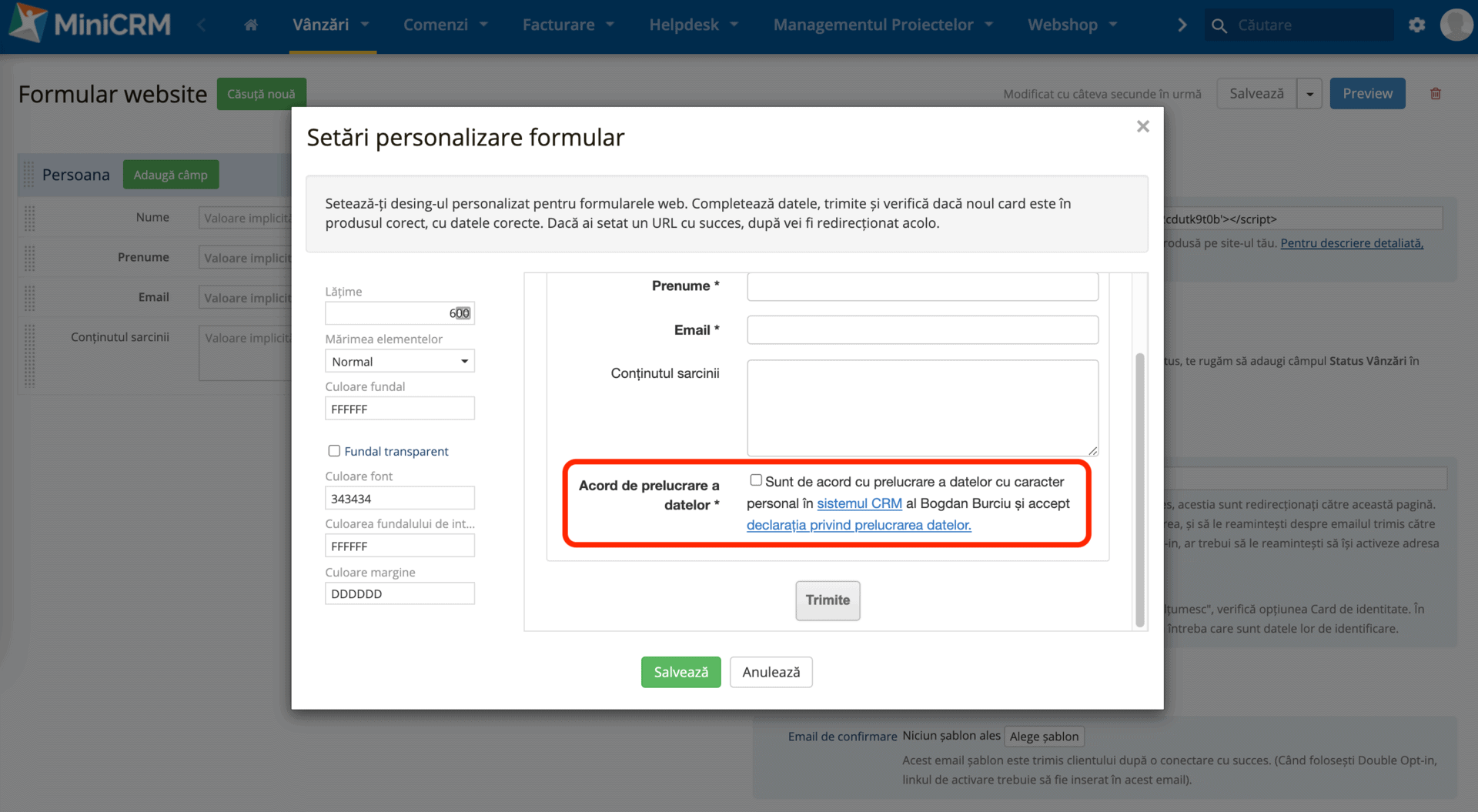This screenshot has width=1478, height=812.
Task: Open the user profile avatar
Action: 1456,24
